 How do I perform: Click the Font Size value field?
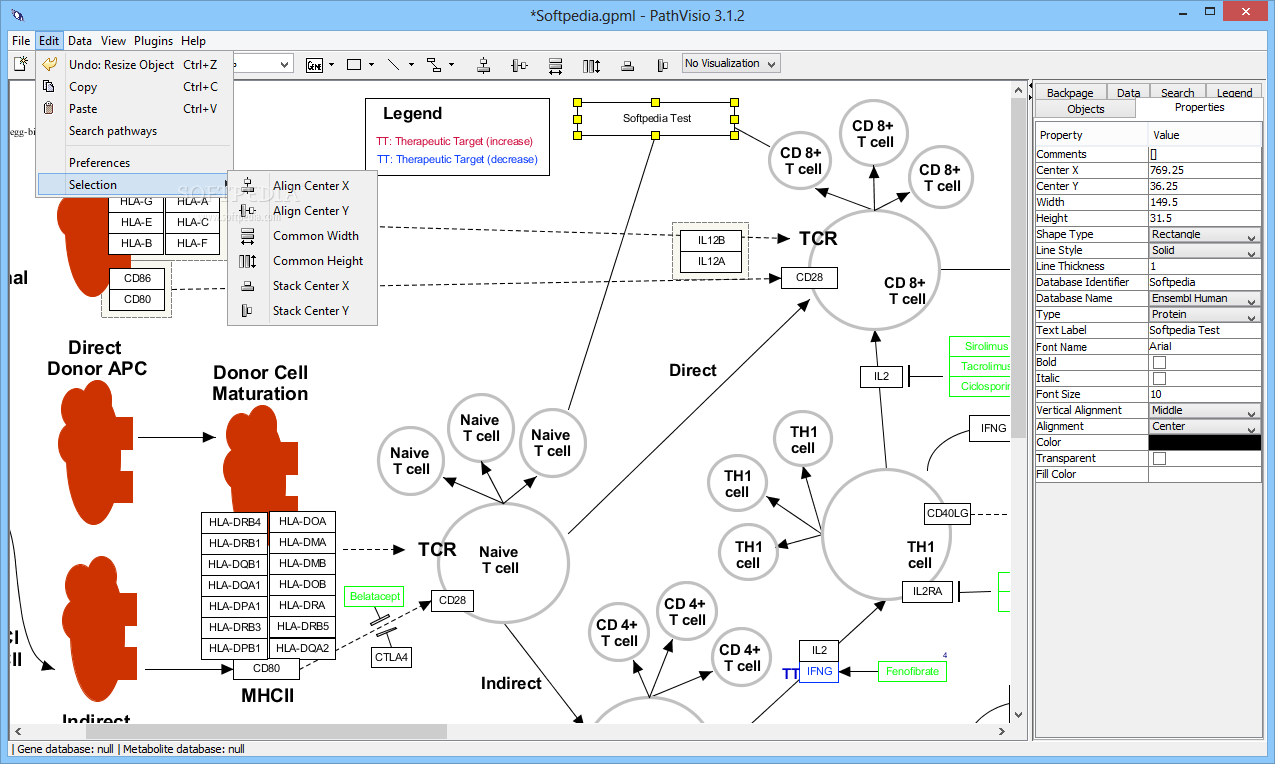1204,394
